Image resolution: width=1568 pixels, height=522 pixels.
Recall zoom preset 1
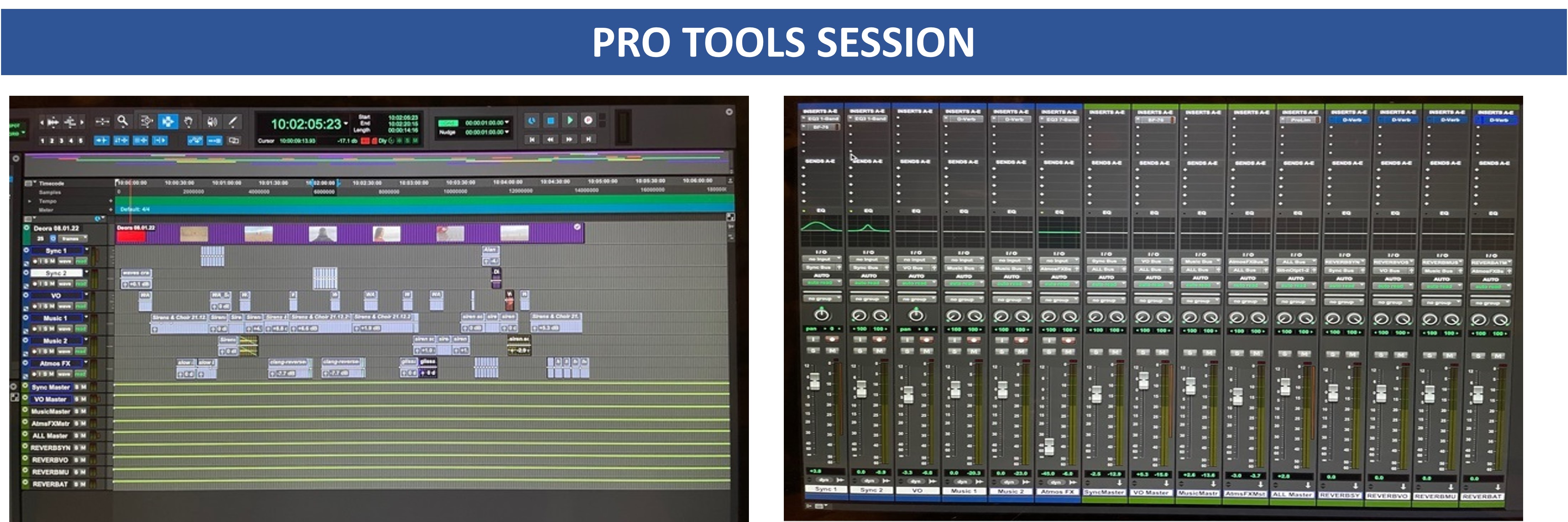(x=42, y=141)
